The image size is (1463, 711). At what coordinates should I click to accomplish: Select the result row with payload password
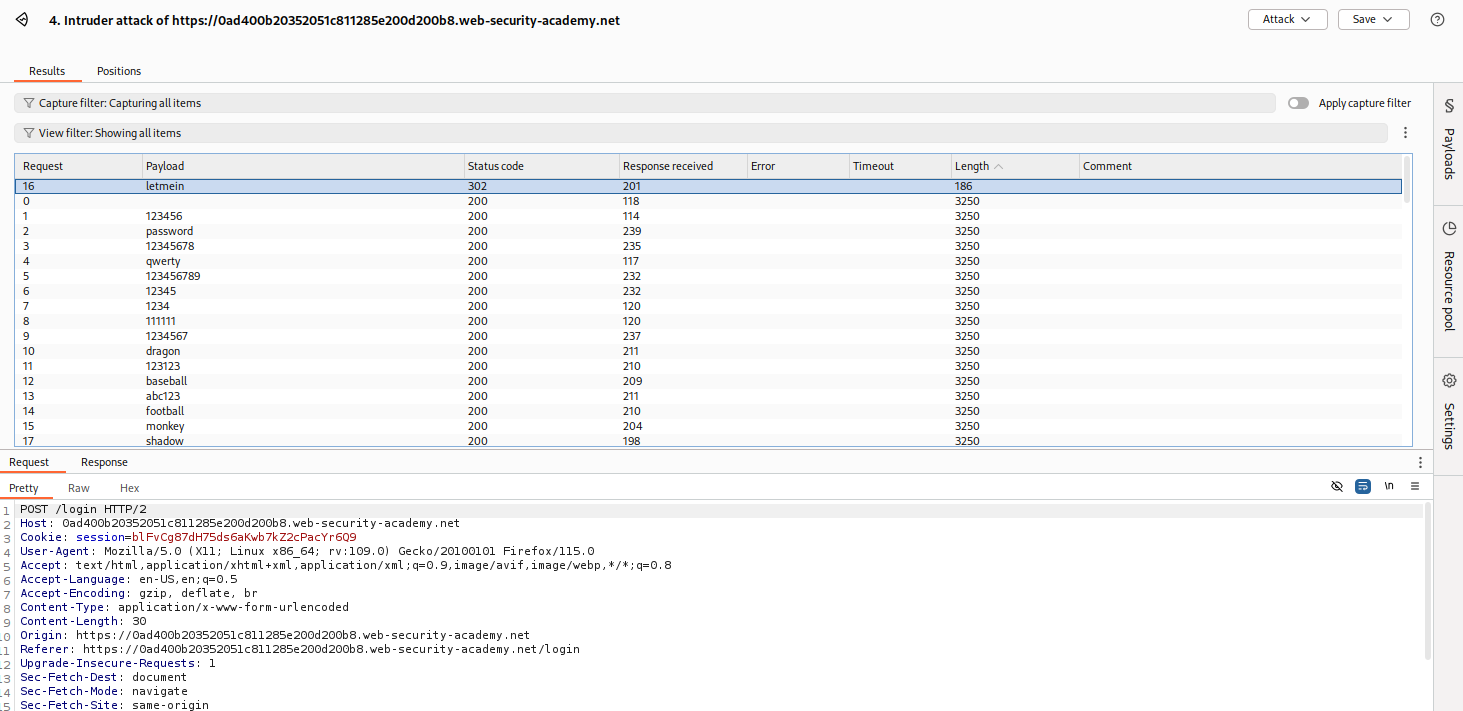[x=169, y=231]
